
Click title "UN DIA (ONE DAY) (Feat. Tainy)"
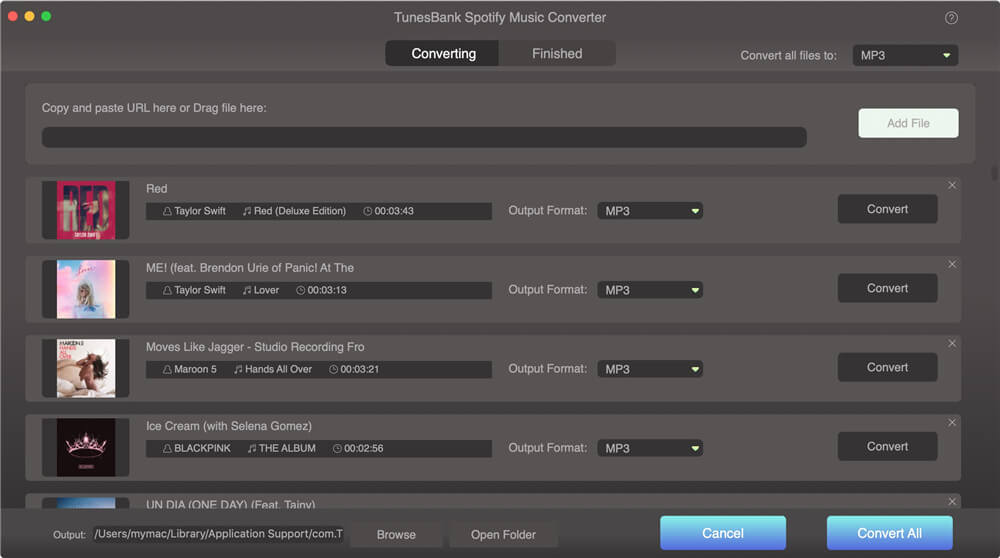tap(230, 504)
